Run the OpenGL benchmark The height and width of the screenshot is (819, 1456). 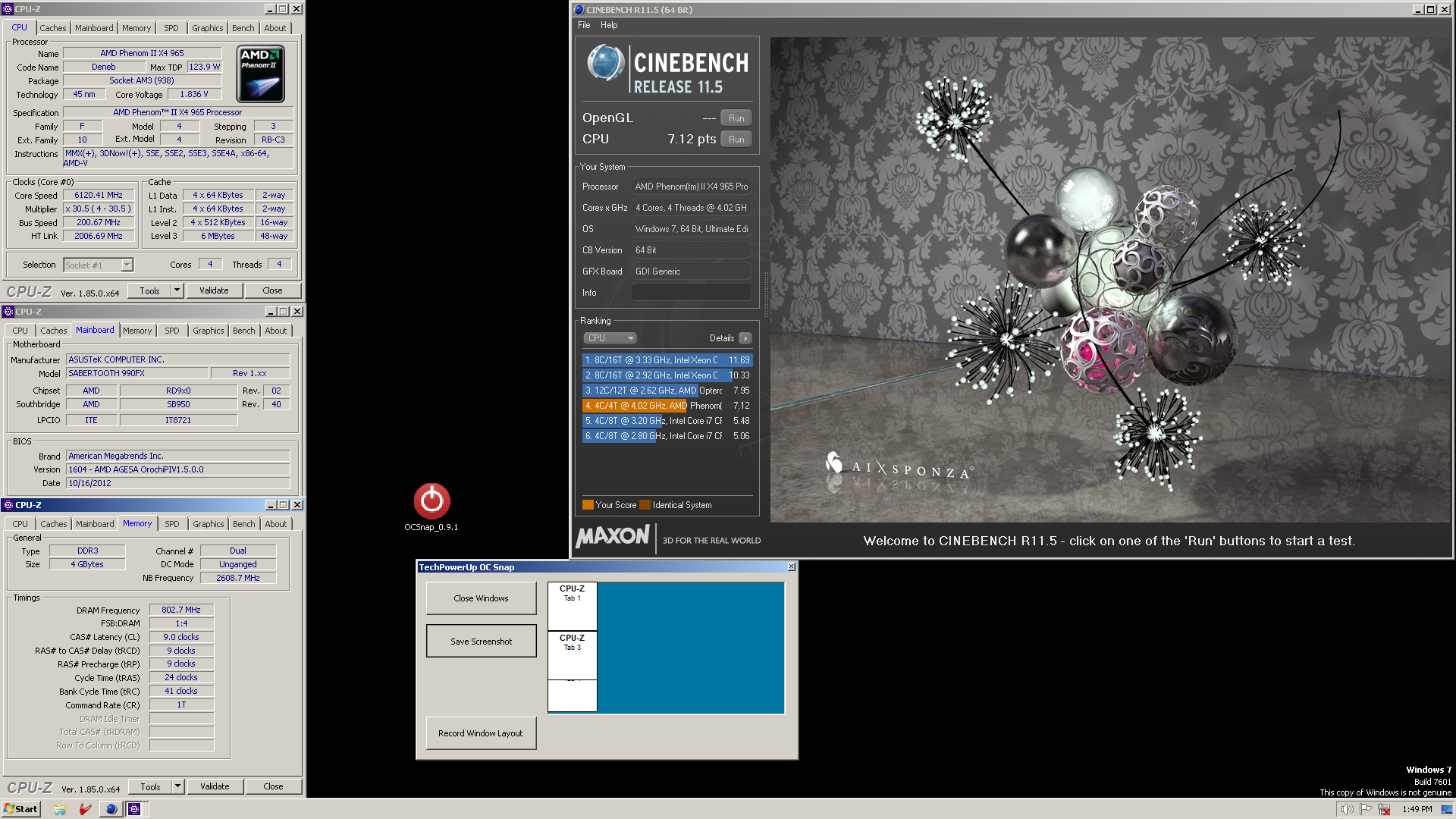[736, 118]
